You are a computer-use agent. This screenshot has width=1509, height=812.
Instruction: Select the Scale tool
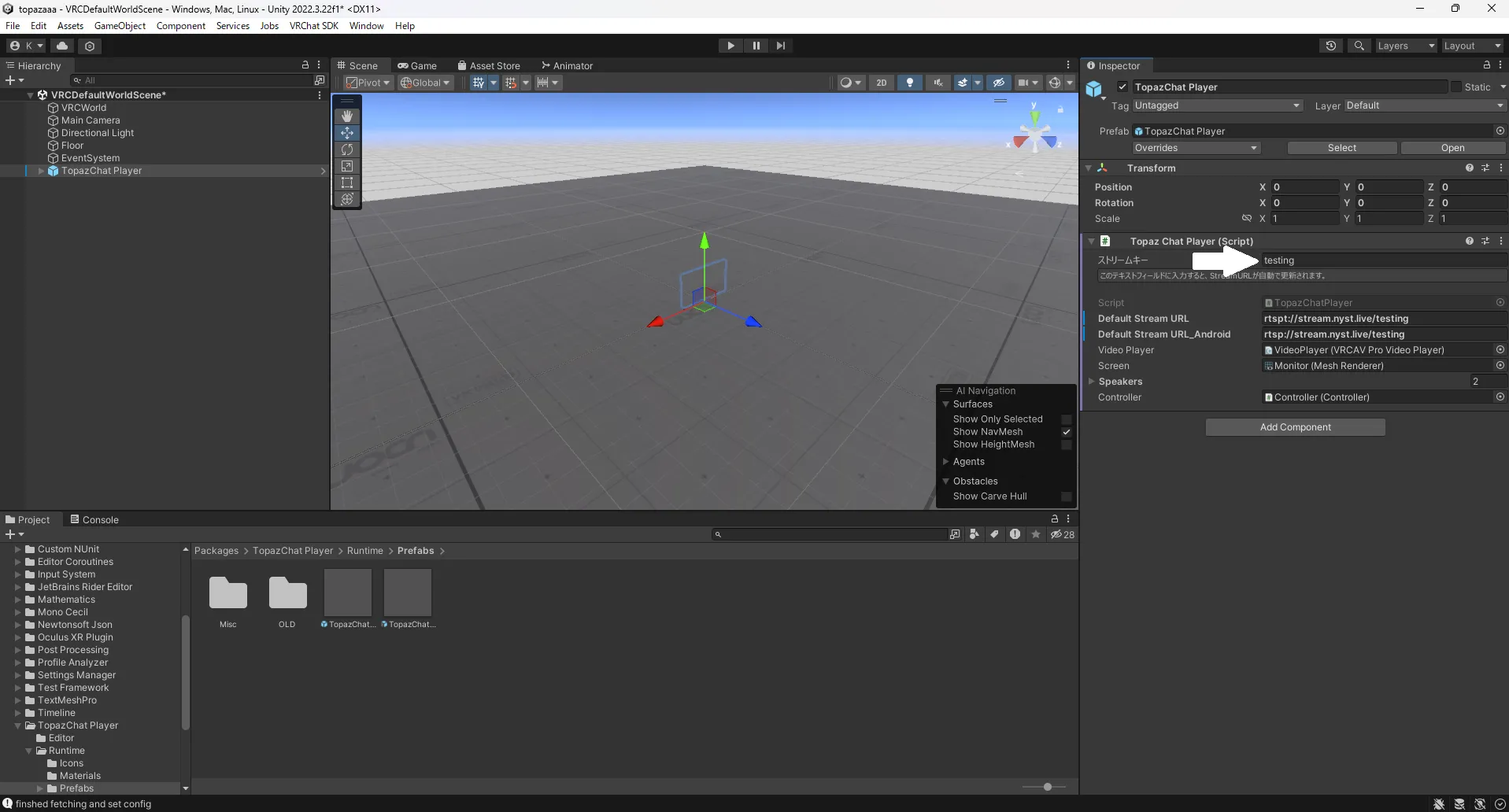pyautogui.click(x=347, y=166)
